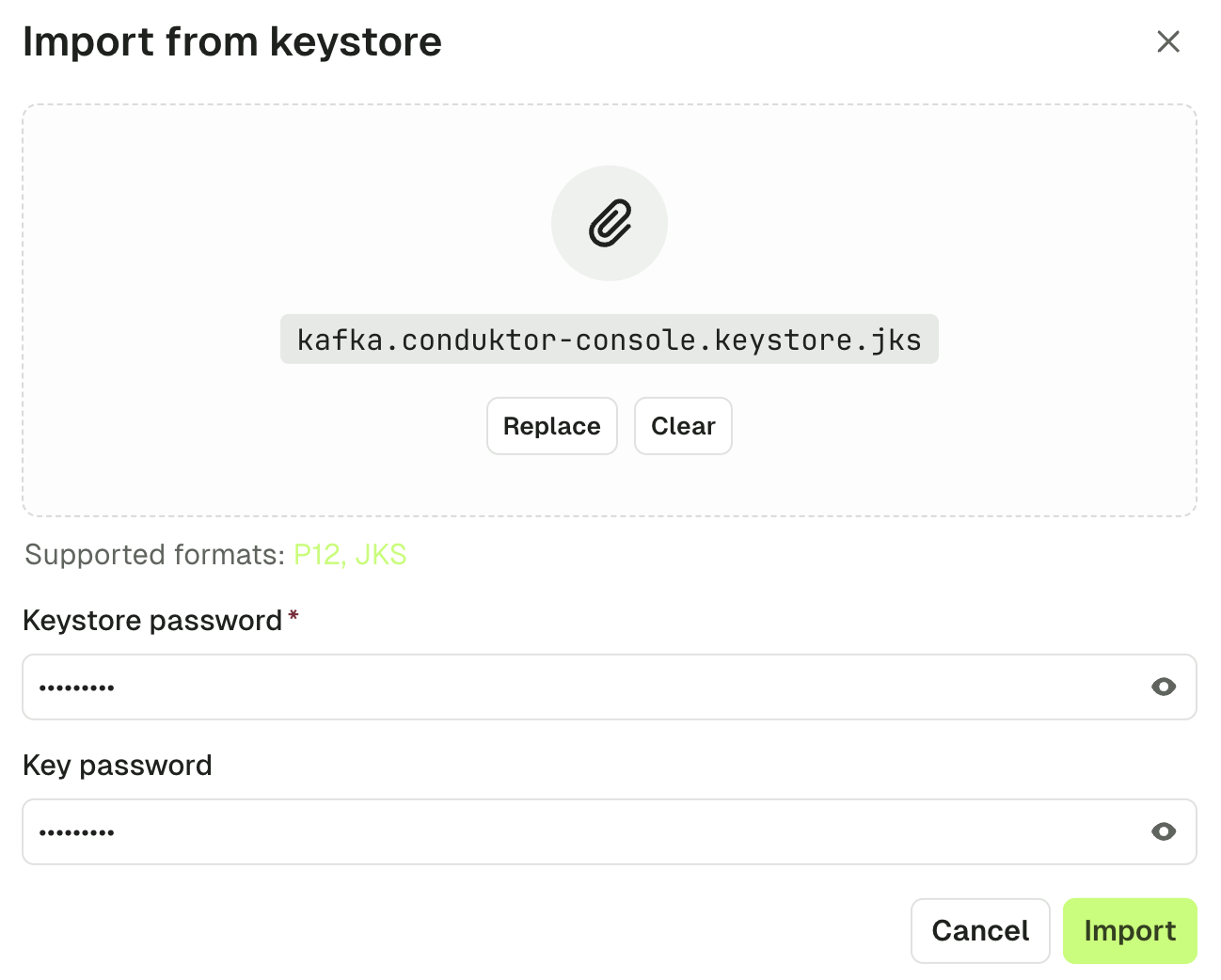Click the JKS supported format text
1221x980 pixels.
coord(381,555)
